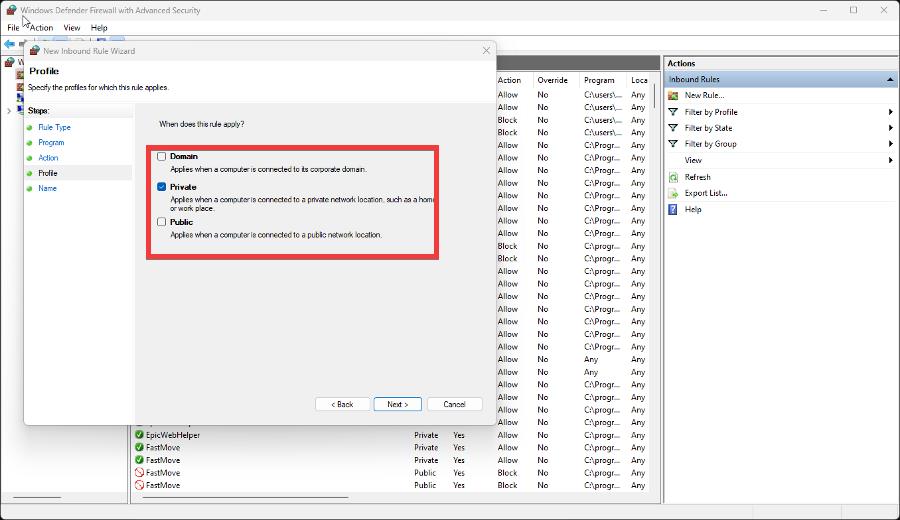Viewport: 900px width, 520px height.
Task: Expand the View submenu arrow in Actions
Action: [890, 160]
